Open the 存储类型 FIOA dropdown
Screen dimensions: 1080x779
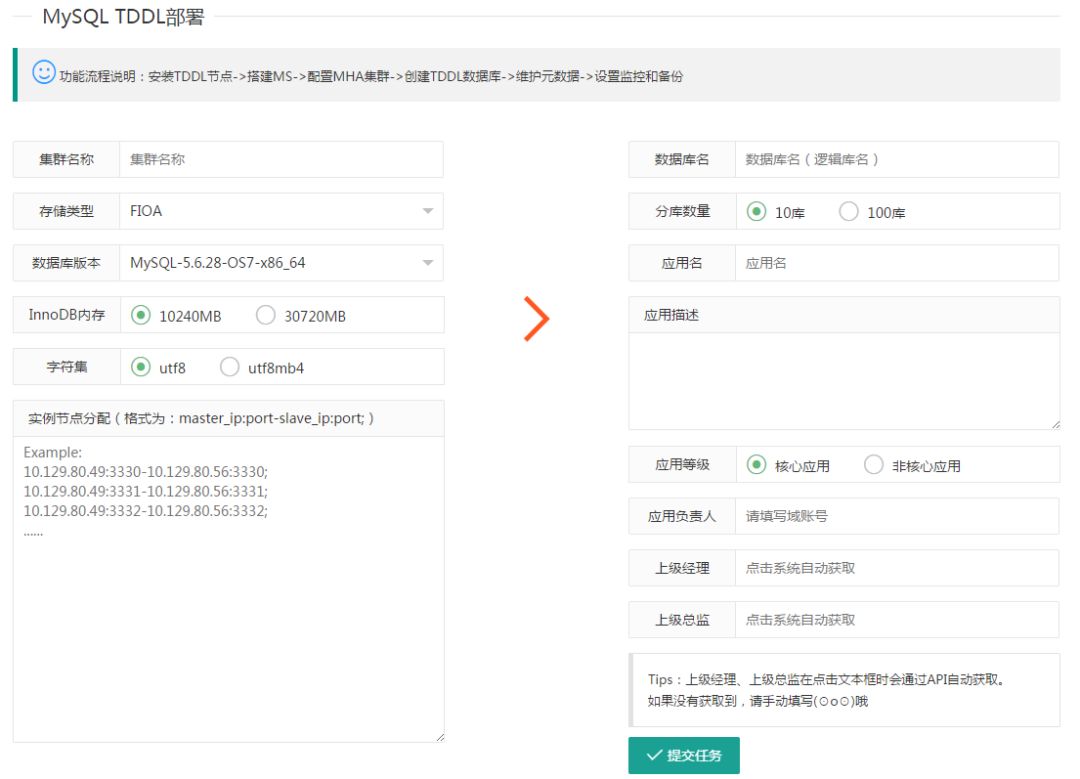(x=281, y=211)
